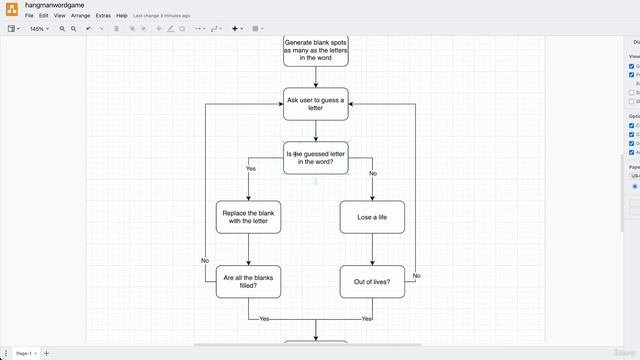Click the Delete trash icon

click(116, 29)
